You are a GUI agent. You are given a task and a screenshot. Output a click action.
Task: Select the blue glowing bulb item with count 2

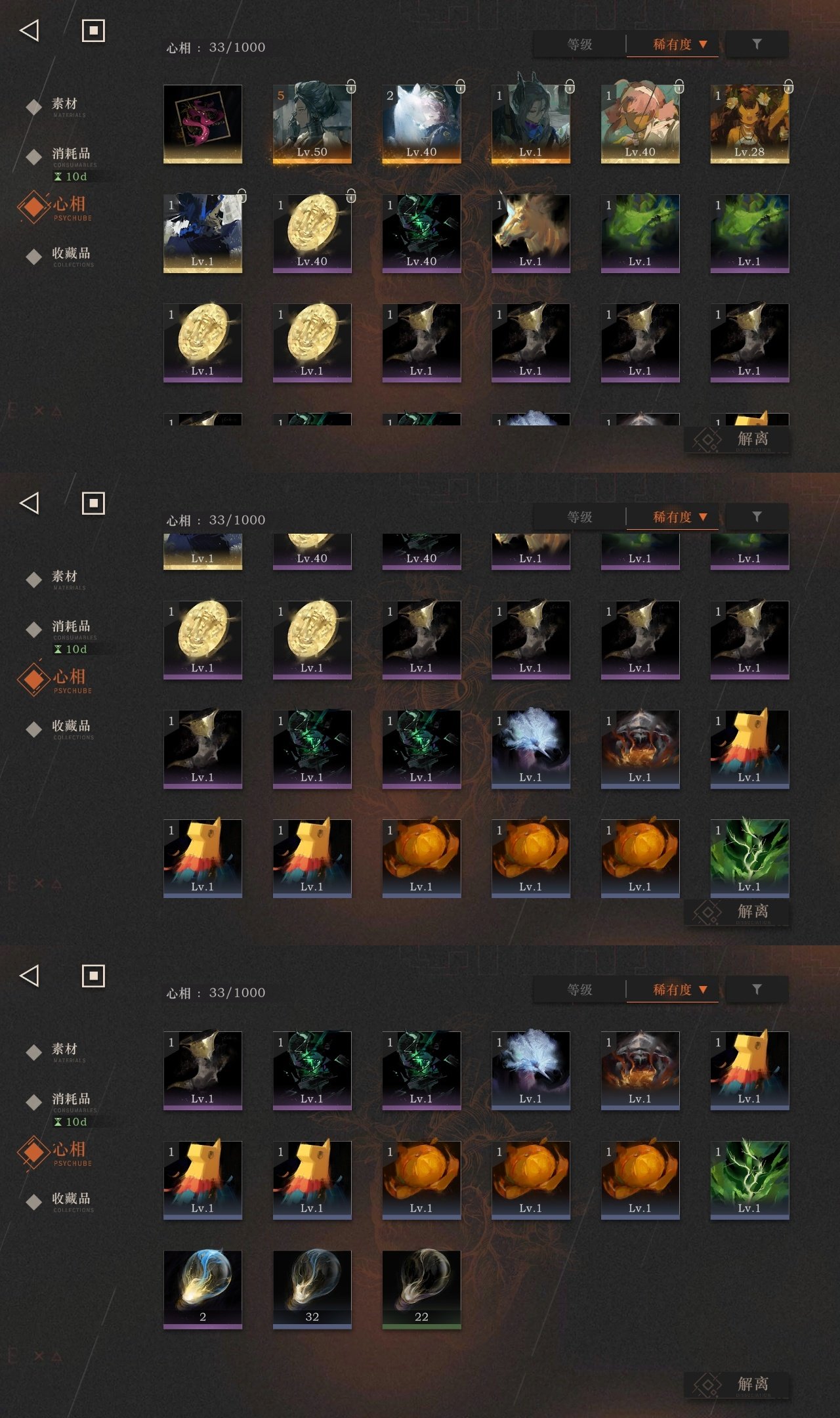203,1289
